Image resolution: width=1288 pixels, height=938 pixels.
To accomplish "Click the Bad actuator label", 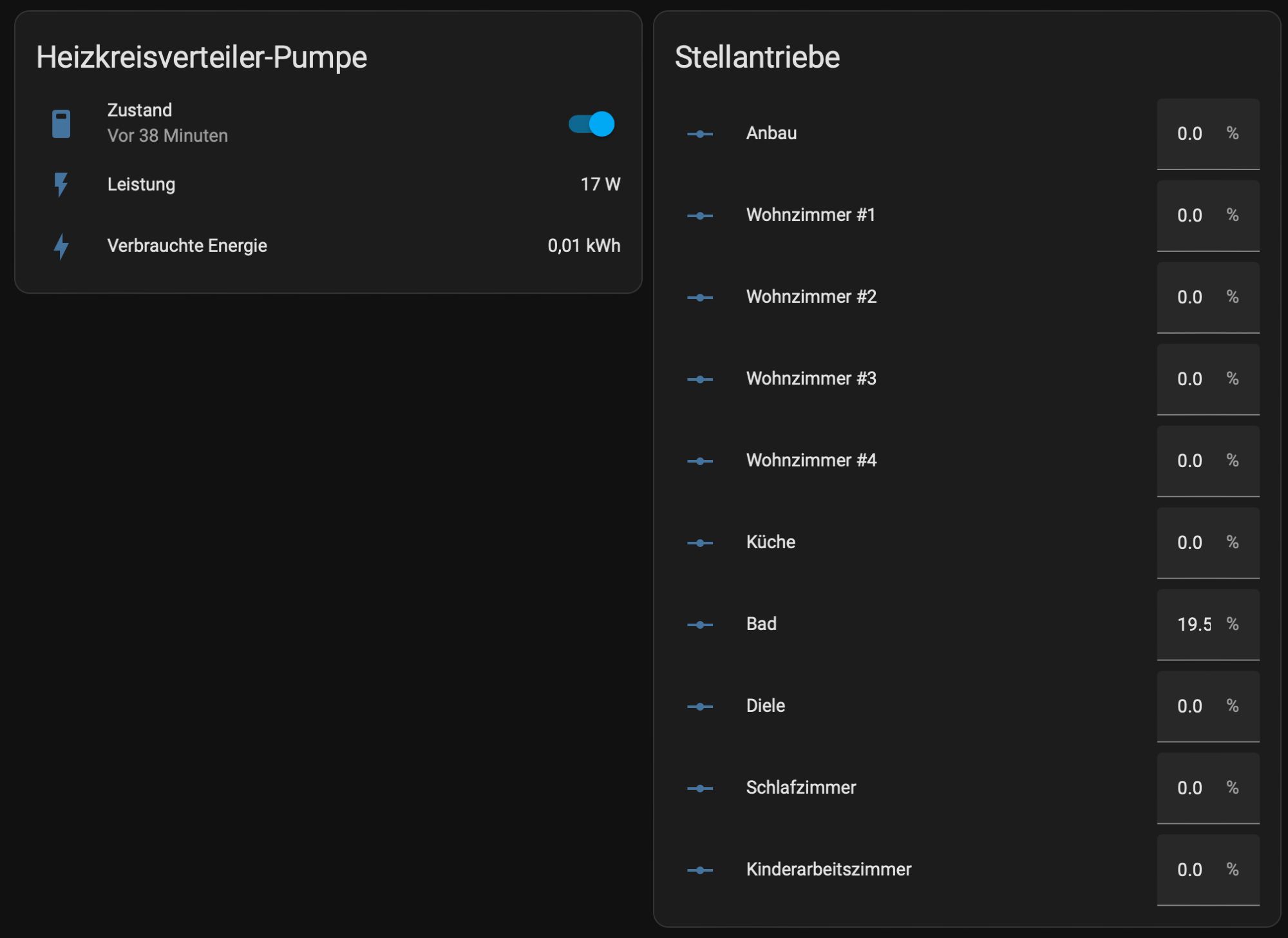I will pos(761,624).
